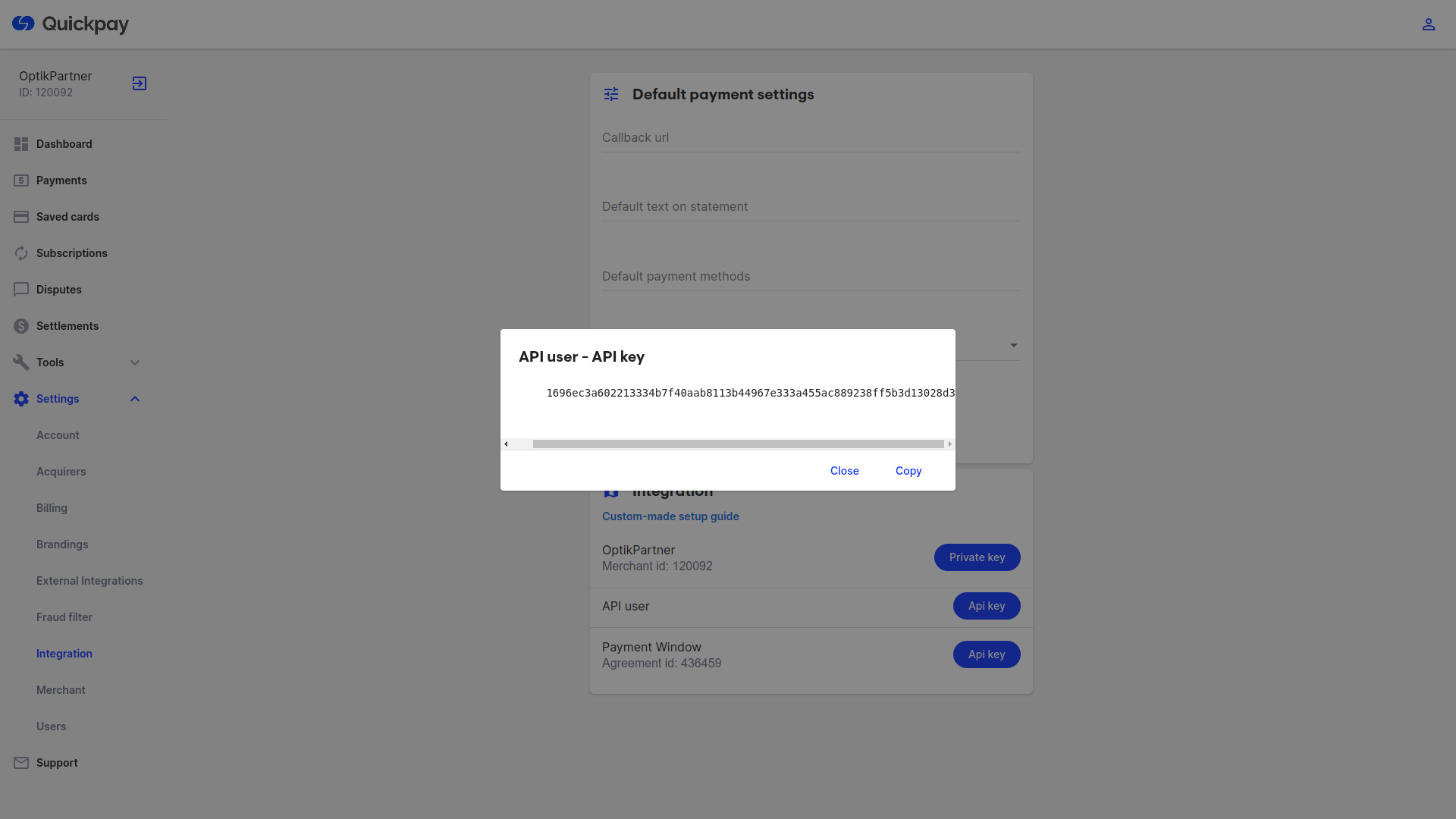
Task: Click the Dashboard grid icon
Action: coord(21,144)
